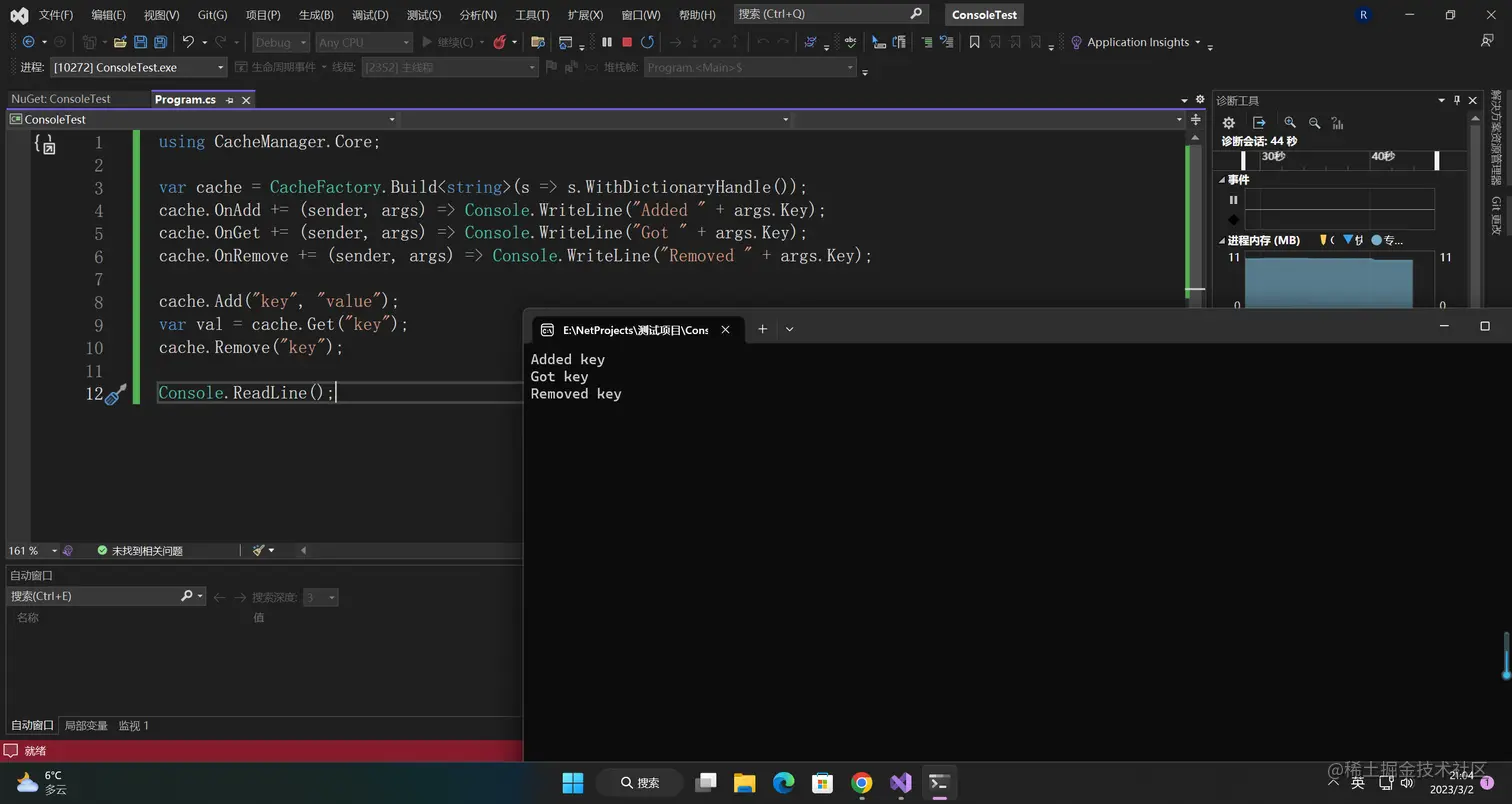Click the Autos 搜索(Ctrl+E) search field
The height and width of the screenshot is (804, 1512).
click(x=105, y=596)
